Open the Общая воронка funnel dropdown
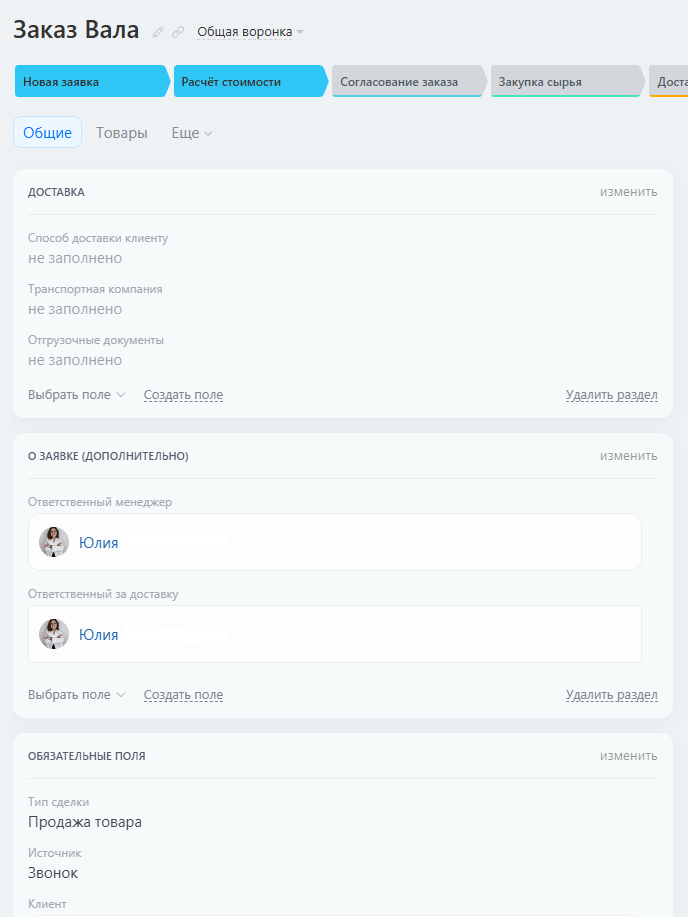The height and width of the screenshot is (917, 688). pyautogui.click(x=250, y=32)
